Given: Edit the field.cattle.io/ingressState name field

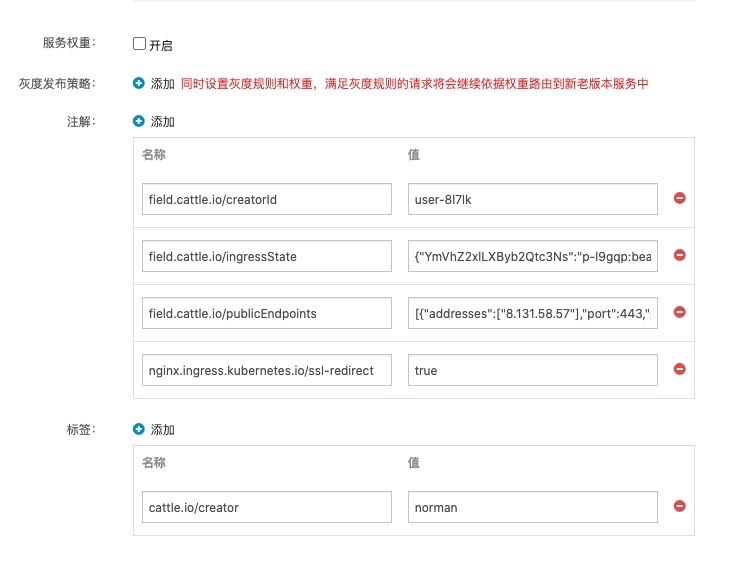Looking at the screenshot, I should (266, 256).
